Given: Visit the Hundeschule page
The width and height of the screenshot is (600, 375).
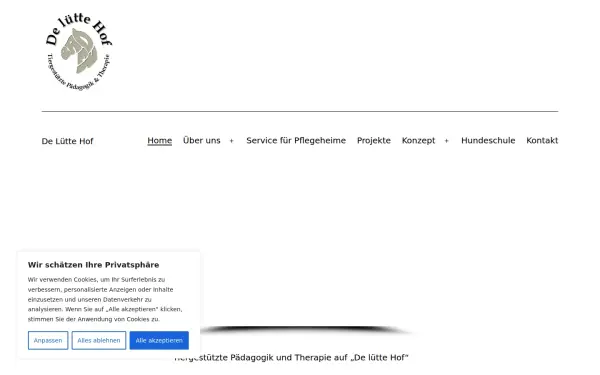Looking at the screenshot, I should [x=488, y=140].
